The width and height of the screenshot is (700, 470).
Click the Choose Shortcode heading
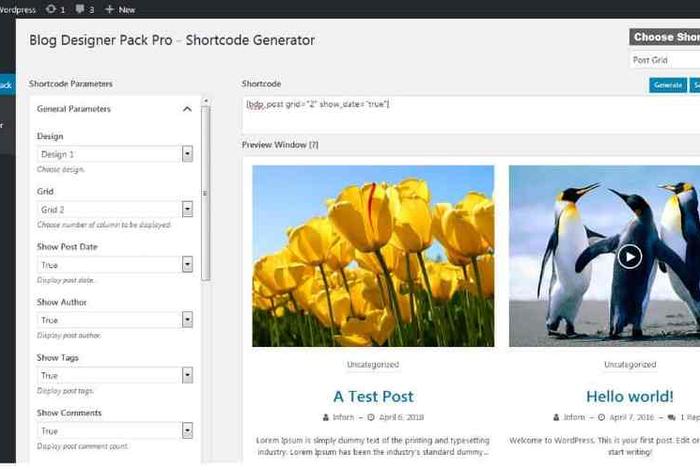[x=665, y=37]
